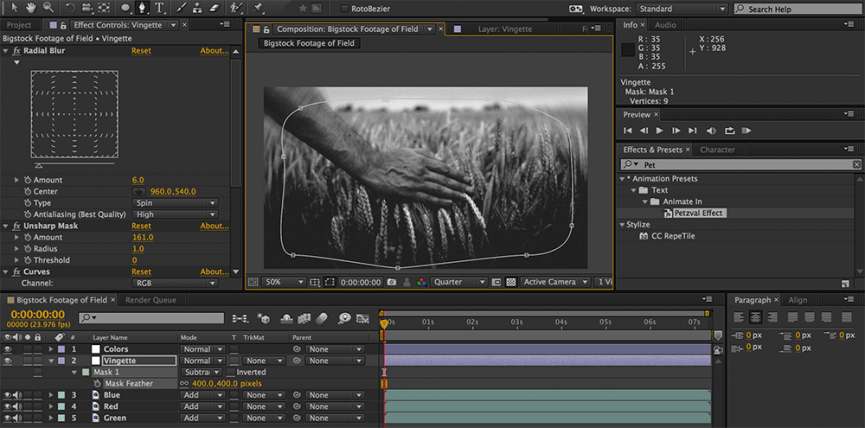865x428 pixels.
Task: Open the Quarter resolution dropdown
Action: [x=459, y=282]
